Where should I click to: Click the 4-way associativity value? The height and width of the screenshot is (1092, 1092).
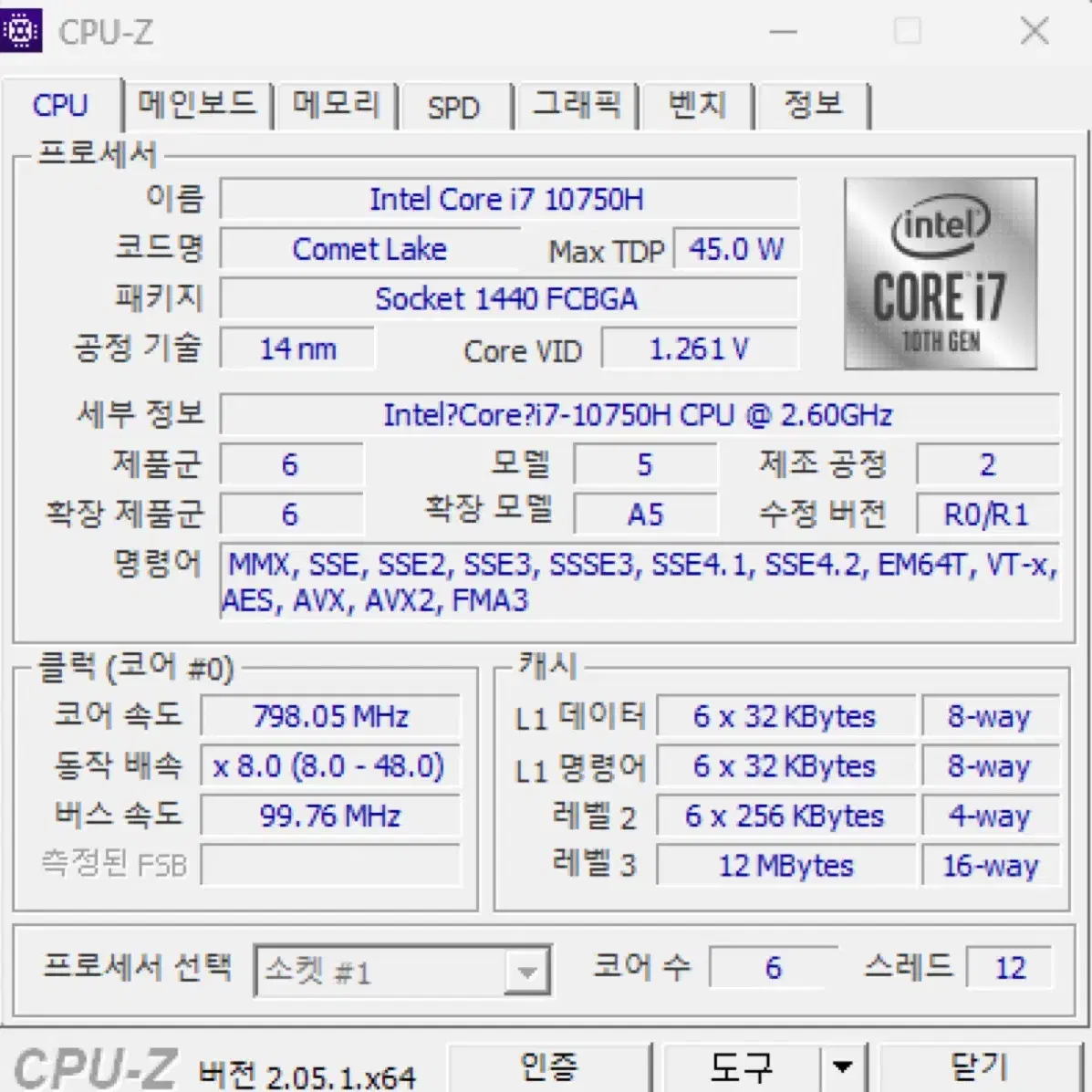coord(991,816)
